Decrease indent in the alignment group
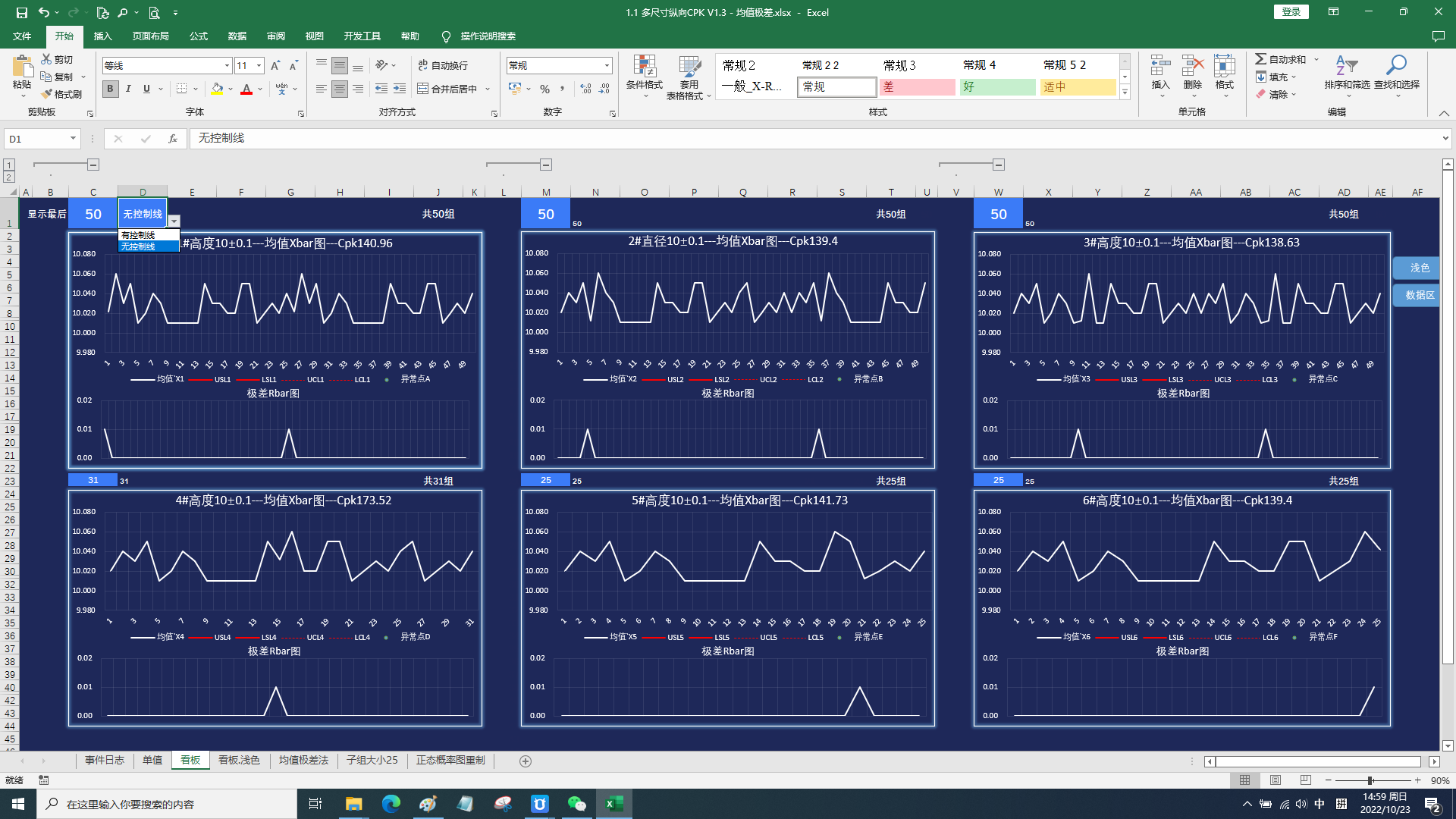This screenshot has height=819, width=1456. coord(381,89)
